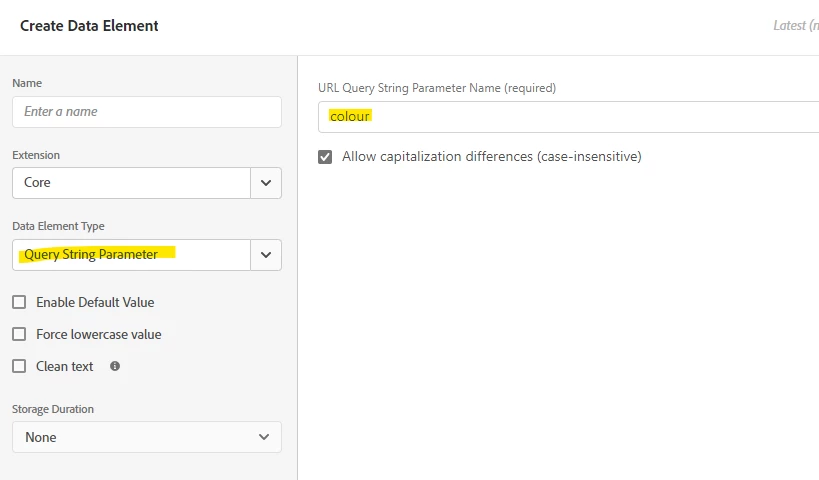Expand the Data Element Type chevron button

coord(266,255)
